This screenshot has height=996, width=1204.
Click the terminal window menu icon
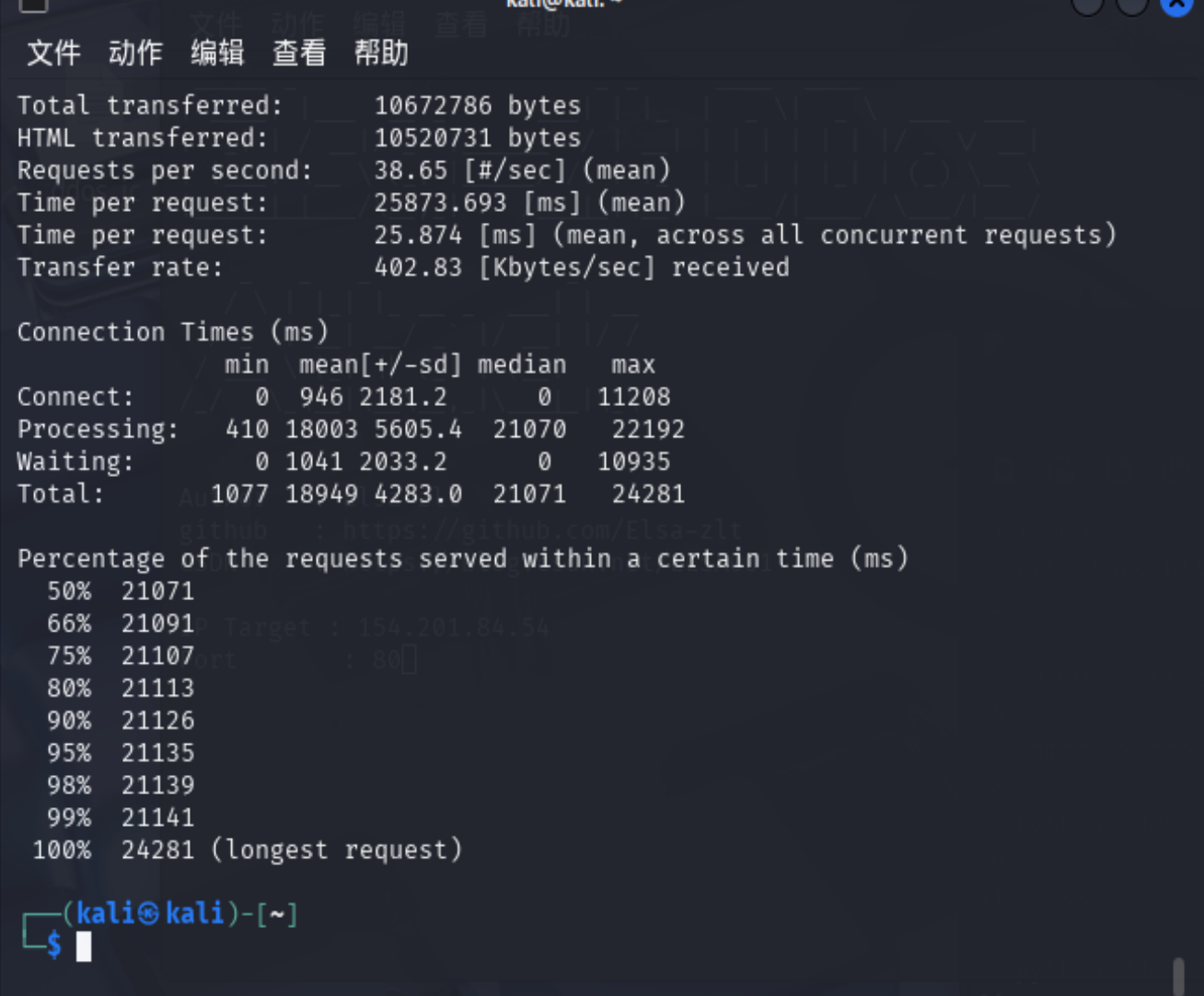click(x=33, y=5)
